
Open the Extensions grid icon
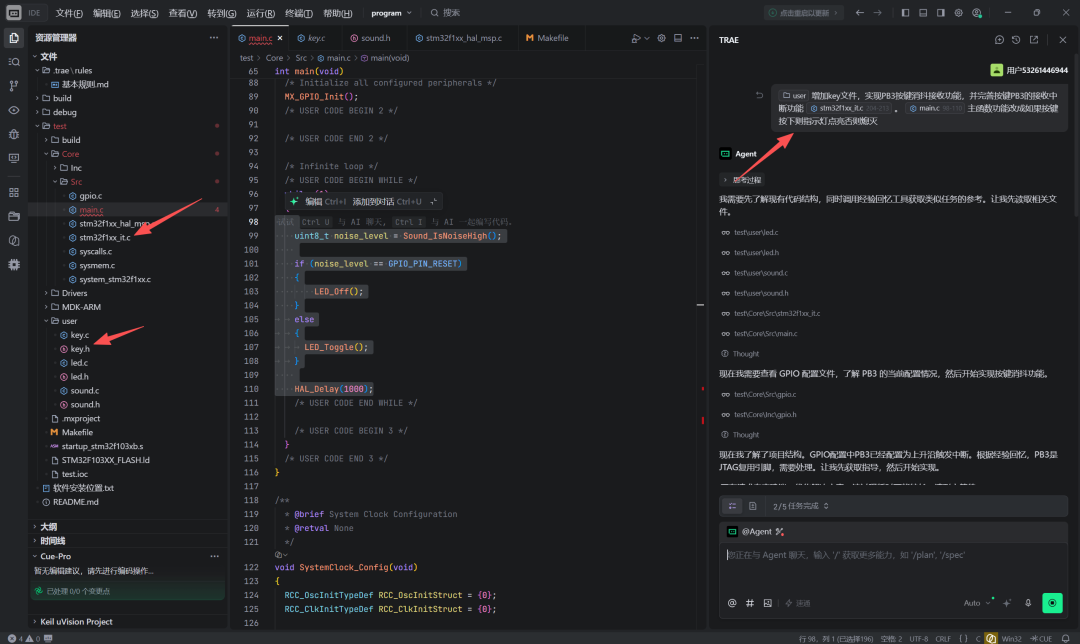[14, 193]
